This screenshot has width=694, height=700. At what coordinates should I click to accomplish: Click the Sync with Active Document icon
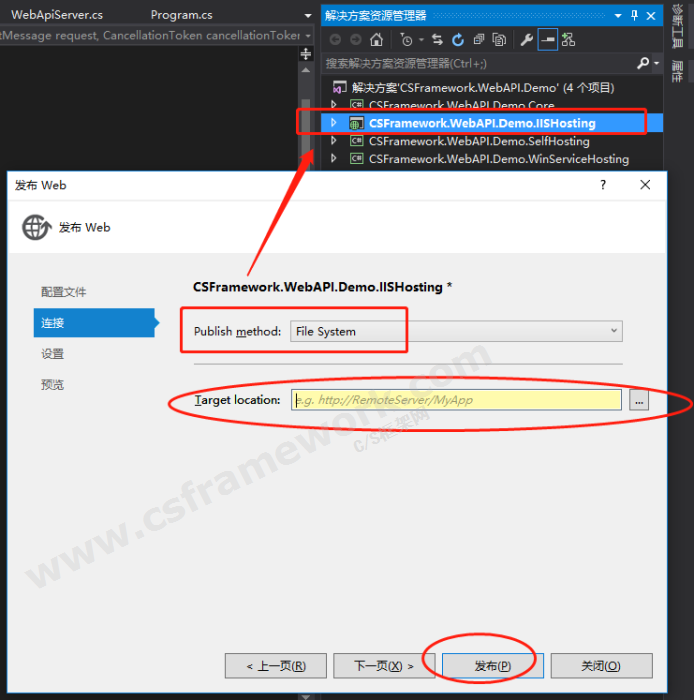[437, 40]
